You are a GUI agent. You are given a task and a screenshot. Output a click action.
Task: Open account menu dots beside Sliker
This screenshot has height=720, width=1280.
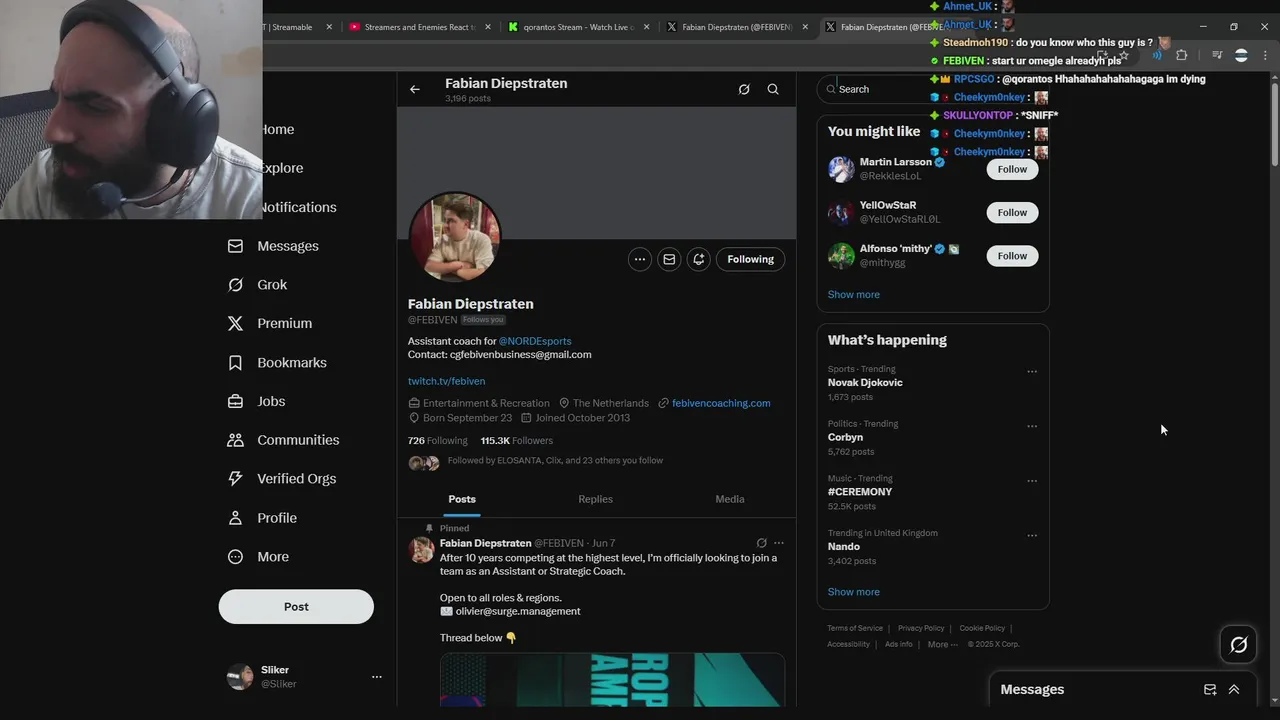tap(377, 677)
